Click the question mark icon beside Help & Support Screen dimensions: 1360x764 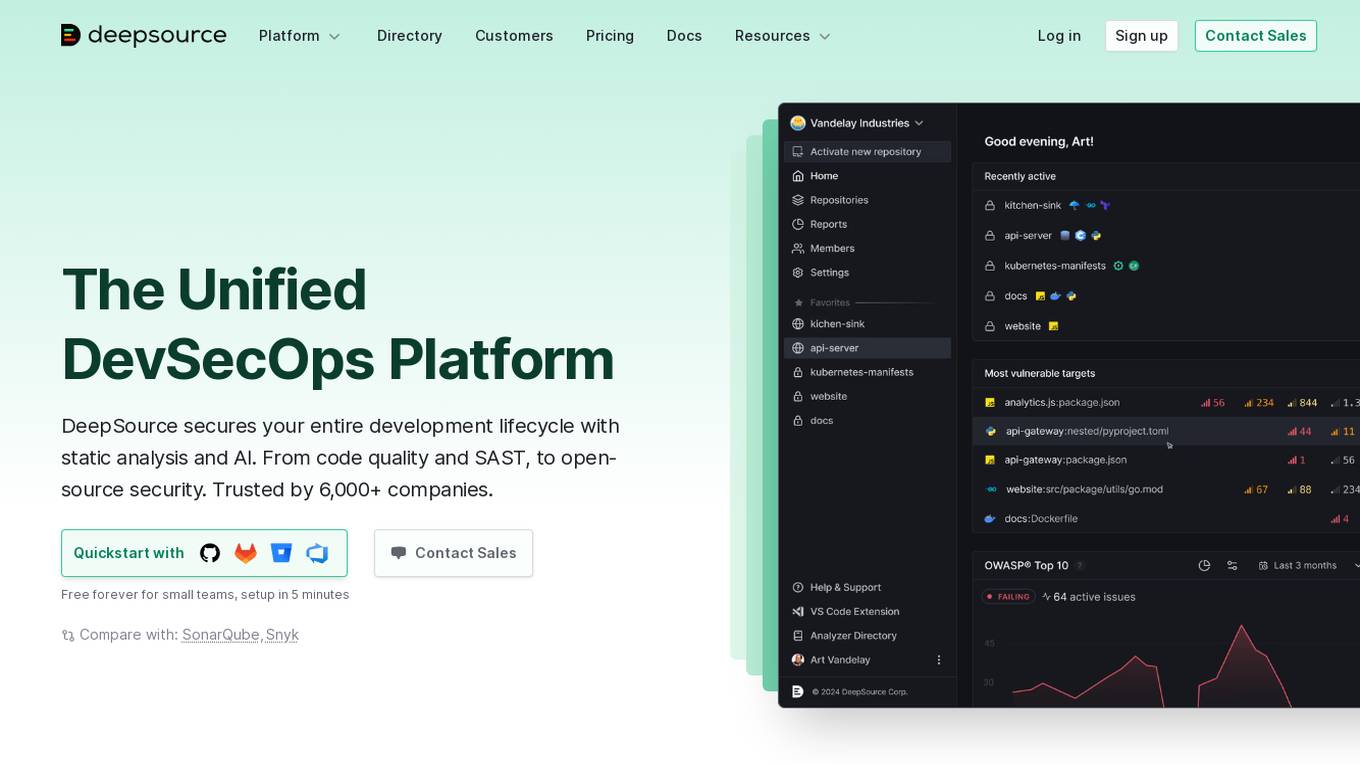(798, 587)
